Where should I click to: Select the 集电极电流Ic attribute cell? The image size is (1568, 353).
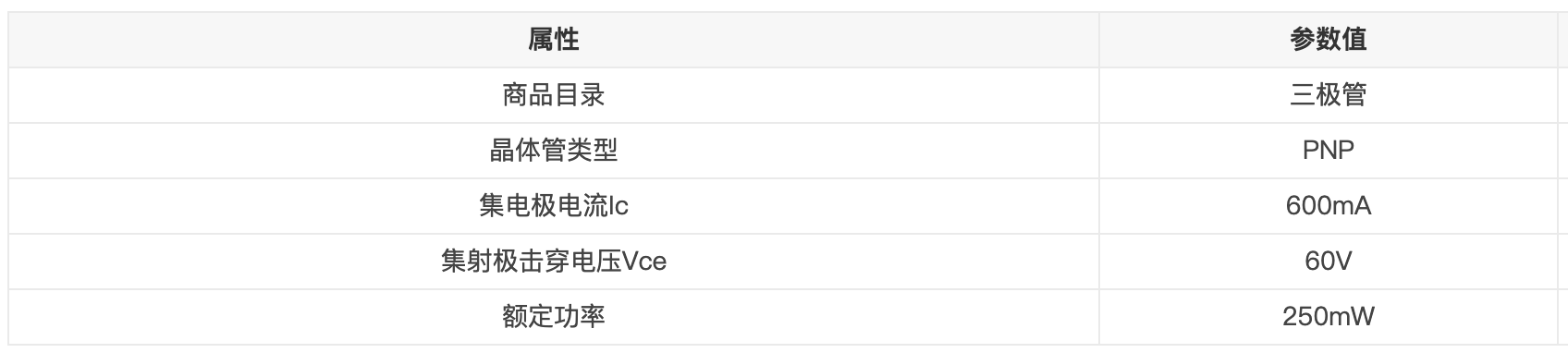click(554, 206)
